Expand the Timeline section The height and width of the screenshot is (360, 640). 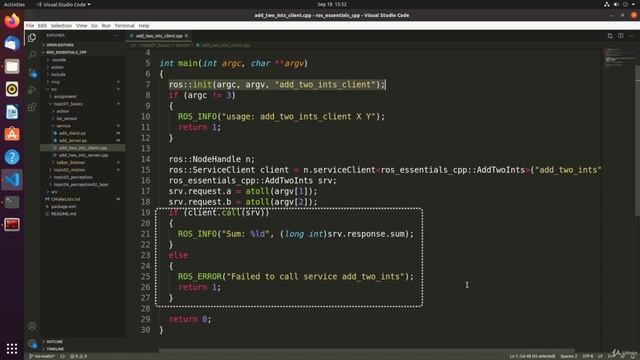(55, 349)
